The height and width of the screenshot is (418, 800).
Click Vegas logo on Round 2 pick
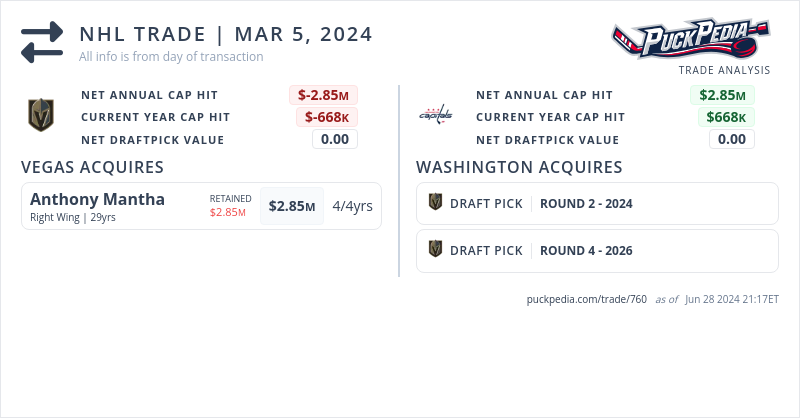coord(435,203)
